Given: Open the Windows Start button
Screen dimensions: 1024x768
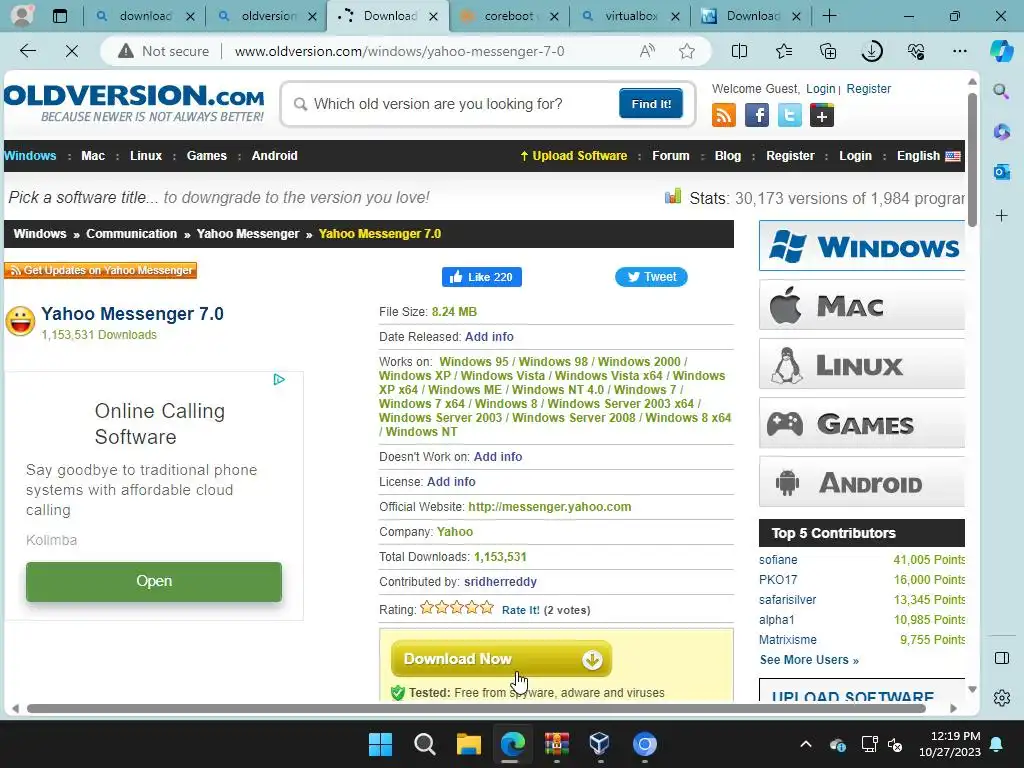Looking at the screenshot, I should pyautogui.click(x=380, y=744).
